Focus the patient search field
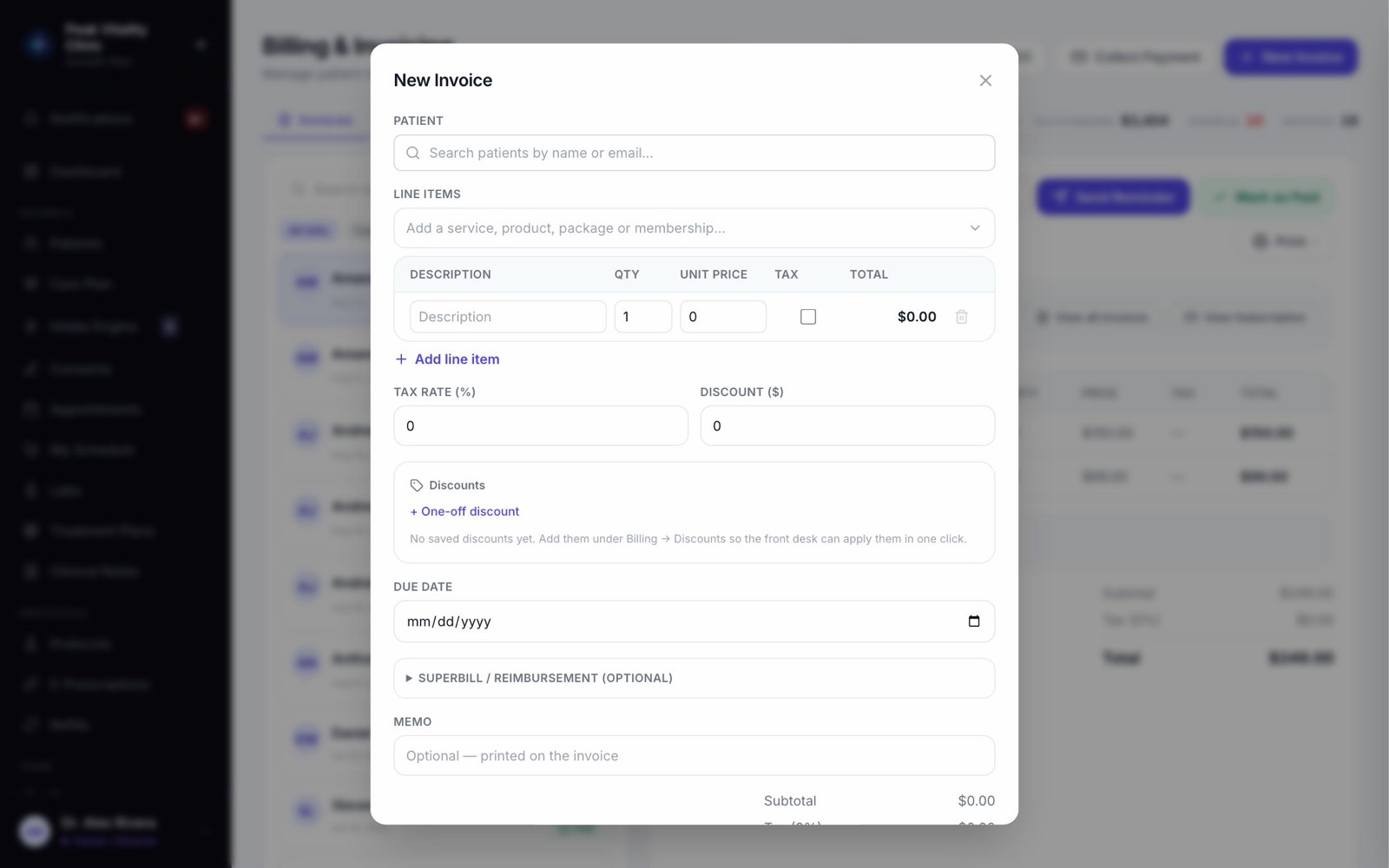This screenshot has width=1389, height=868. point(694,153)
